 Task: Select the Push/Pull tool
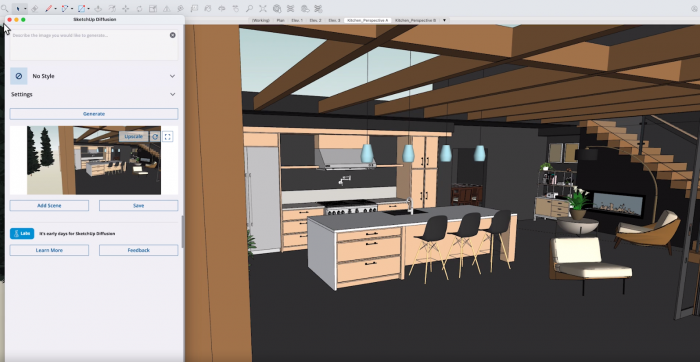click(x=98, y=8)
